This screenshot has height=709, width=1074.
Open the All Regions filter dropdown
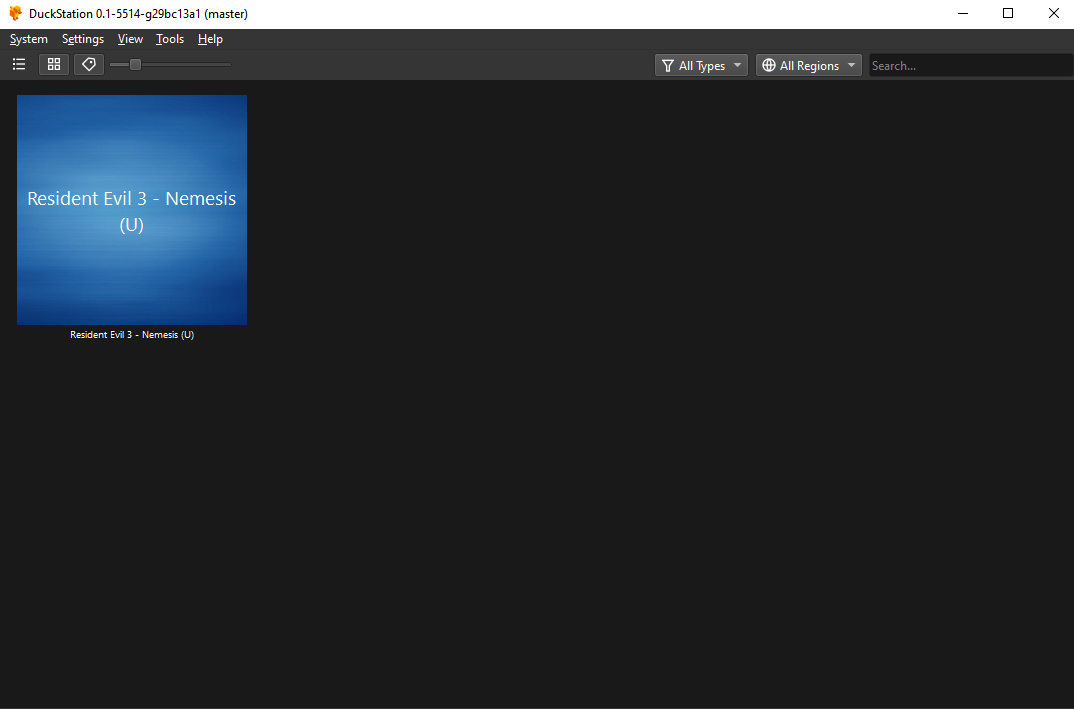click(809, 65)
